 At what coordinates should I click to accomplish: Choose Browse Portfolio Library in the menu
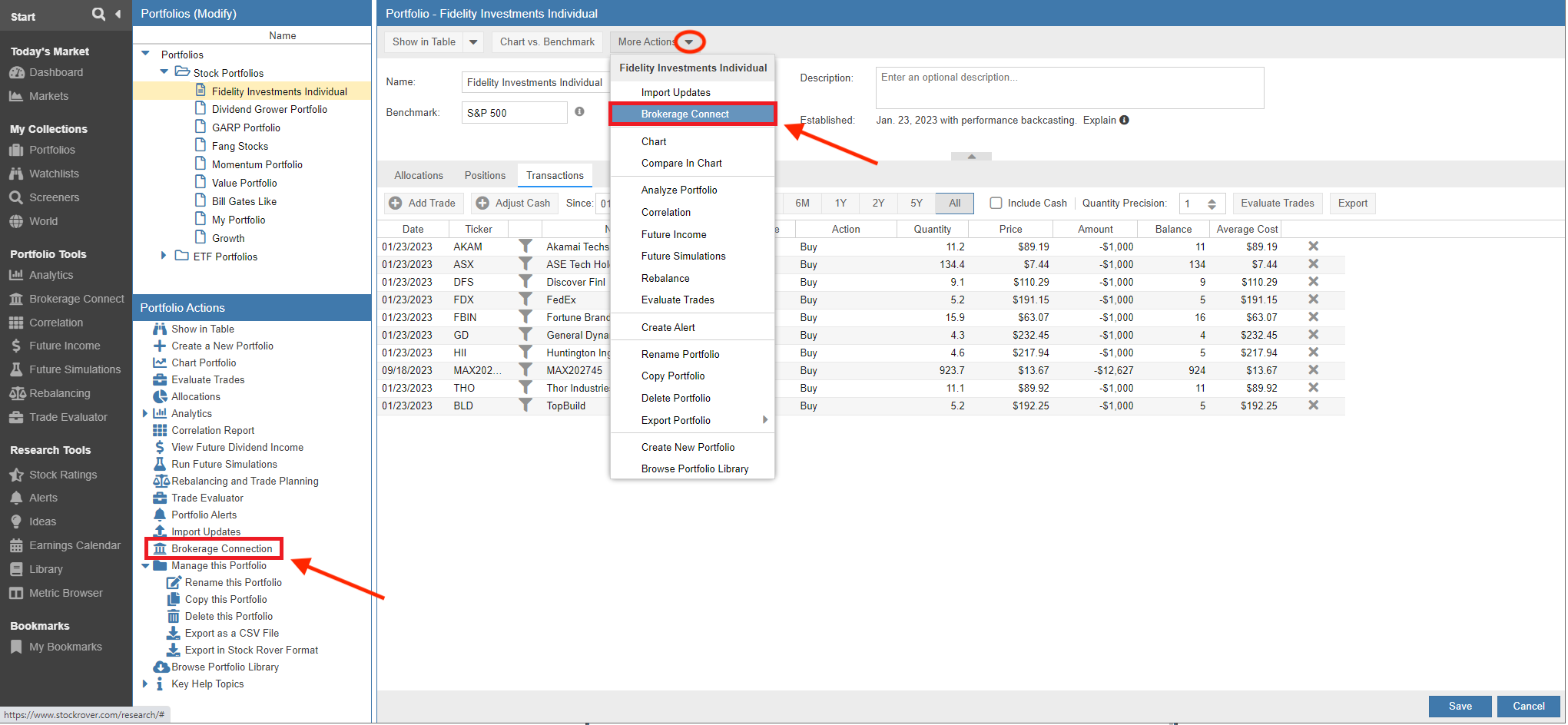click(694, 468)
